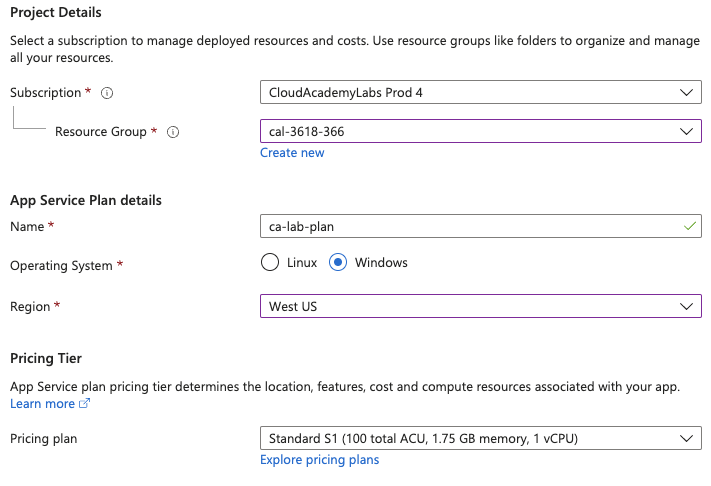This screenshot has height=486, width=711.
Task: Click the external link icon after Learn more
Action: point(84,404)
